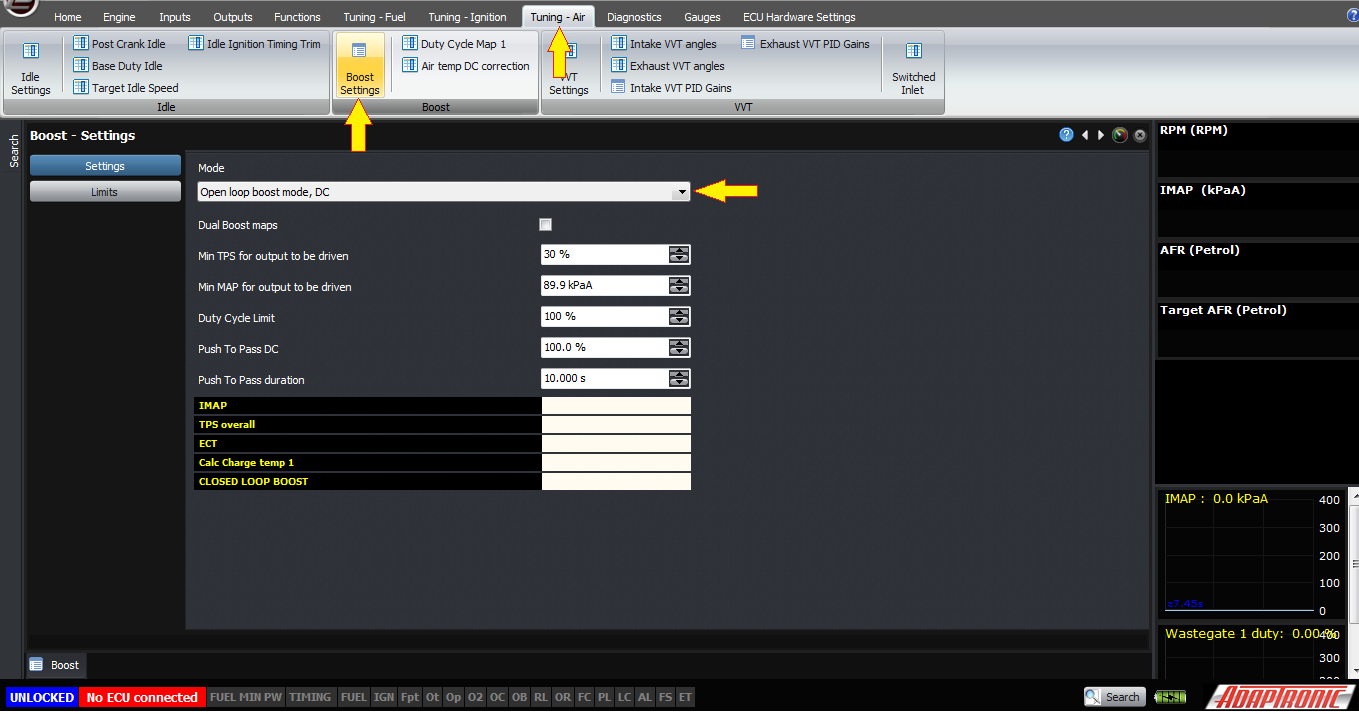1359x714 pixels.
Task: Open the Post Crank Idle map
Action: click(x=119, y=44)
